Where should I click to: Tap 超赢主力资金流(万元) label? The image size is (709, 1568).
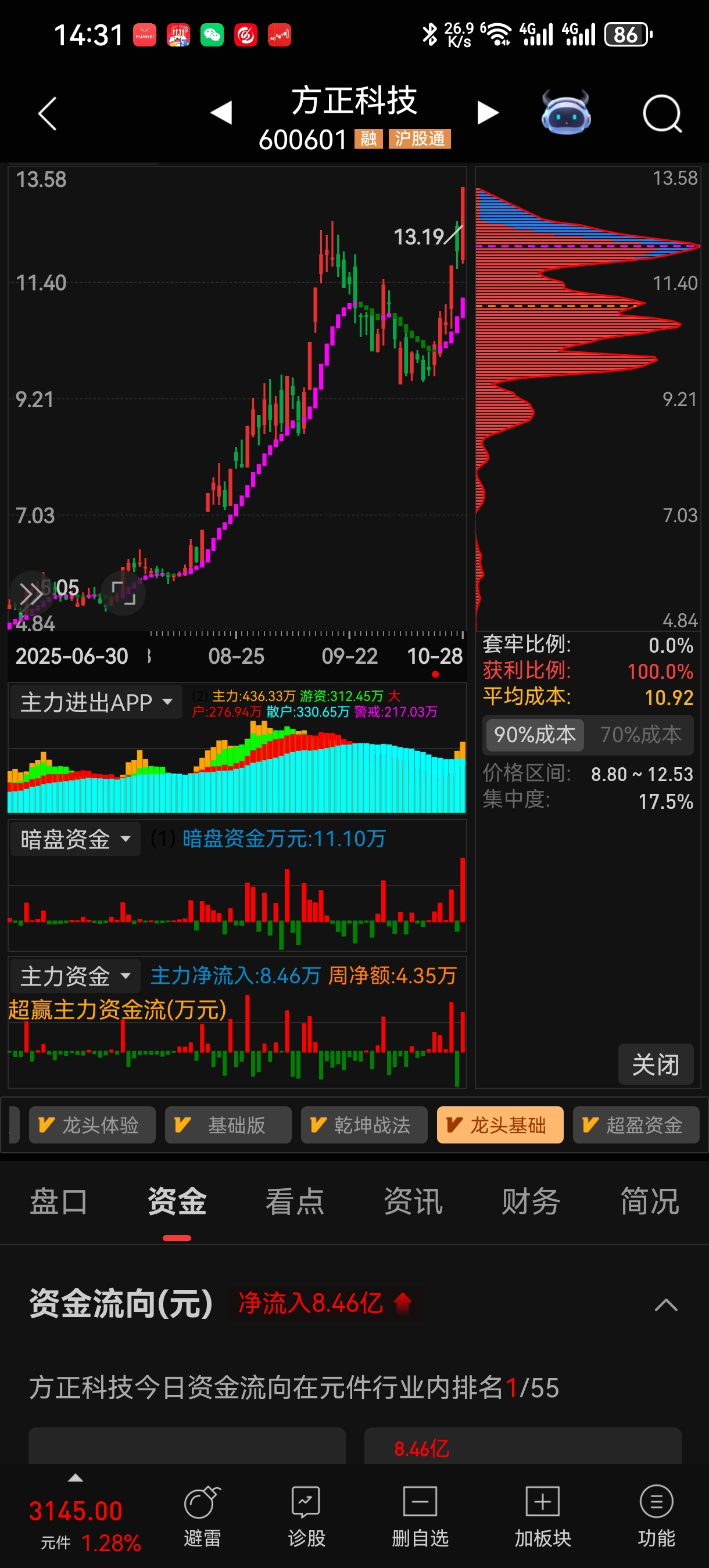pyautogui.click(x=117, y=1010)
